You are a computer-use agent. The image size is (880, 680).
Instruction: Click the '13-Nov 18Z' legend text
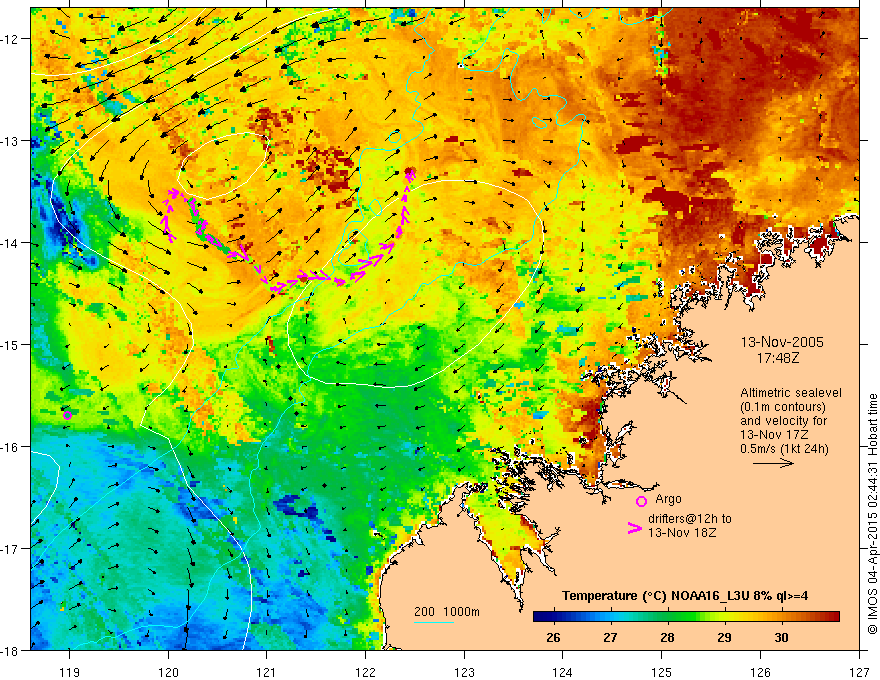(x=682, y=533)
